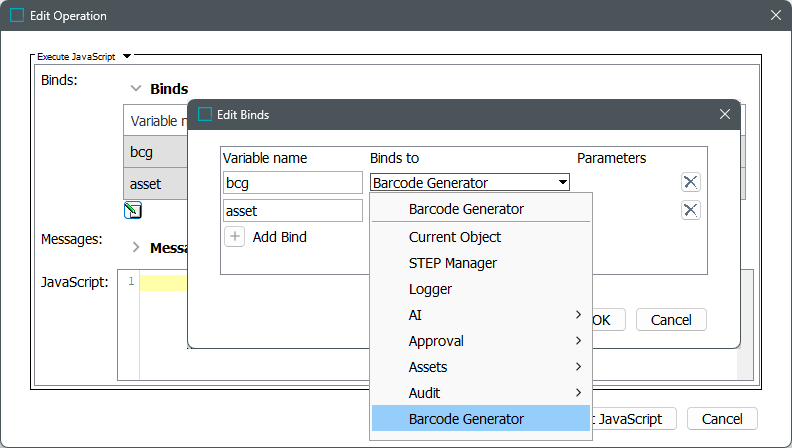Viewport: 792px width, 448px height.
Task: Open the Barcode Generator binds-to dropdown
Action: [x=470, y=182]
